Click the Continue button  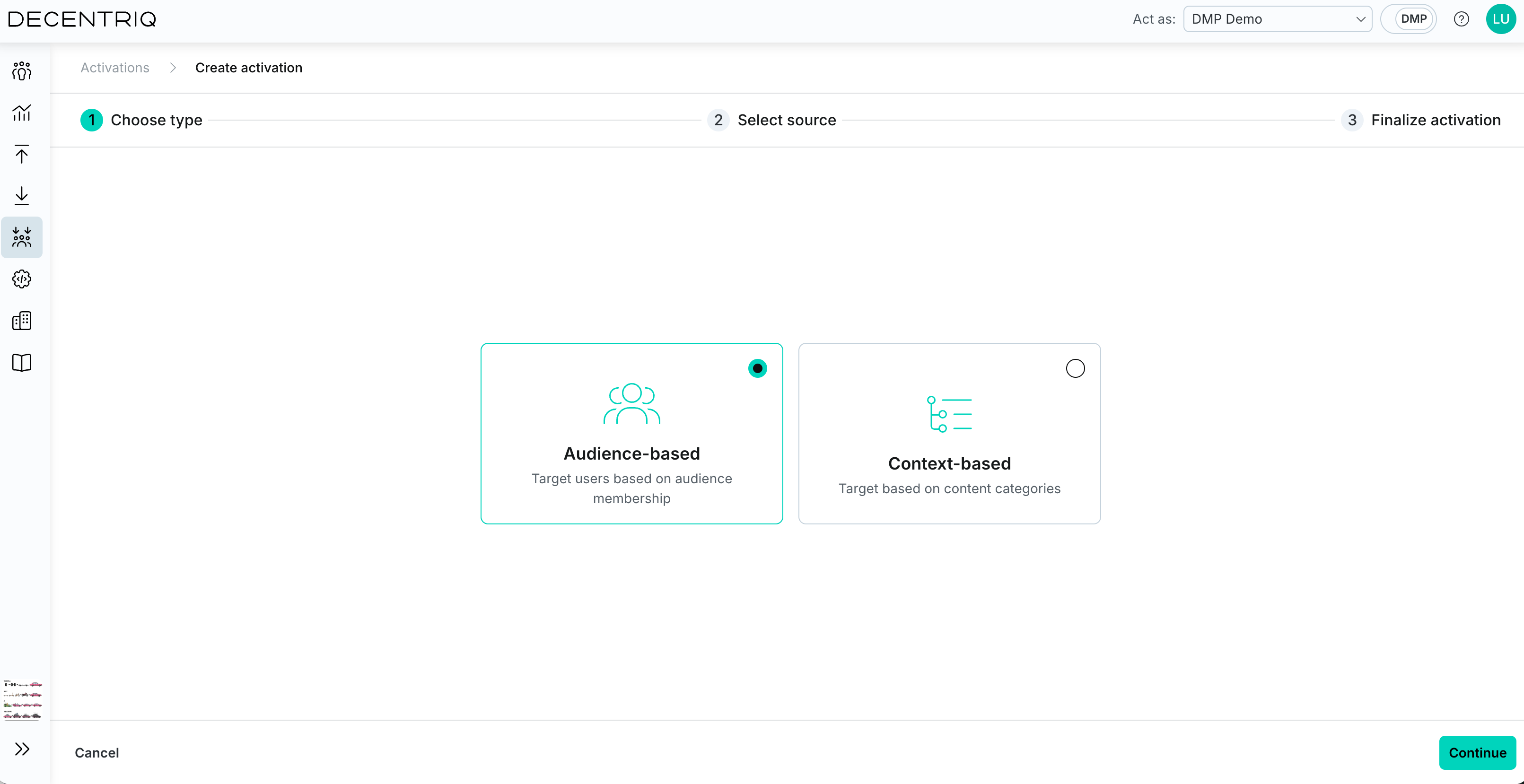point(1477,753)
